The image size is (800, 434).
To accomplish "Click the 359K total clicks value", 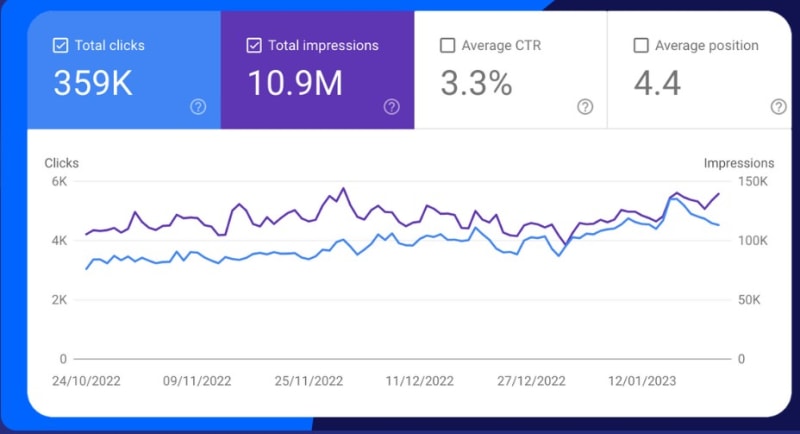I will [x=93, y=84].
